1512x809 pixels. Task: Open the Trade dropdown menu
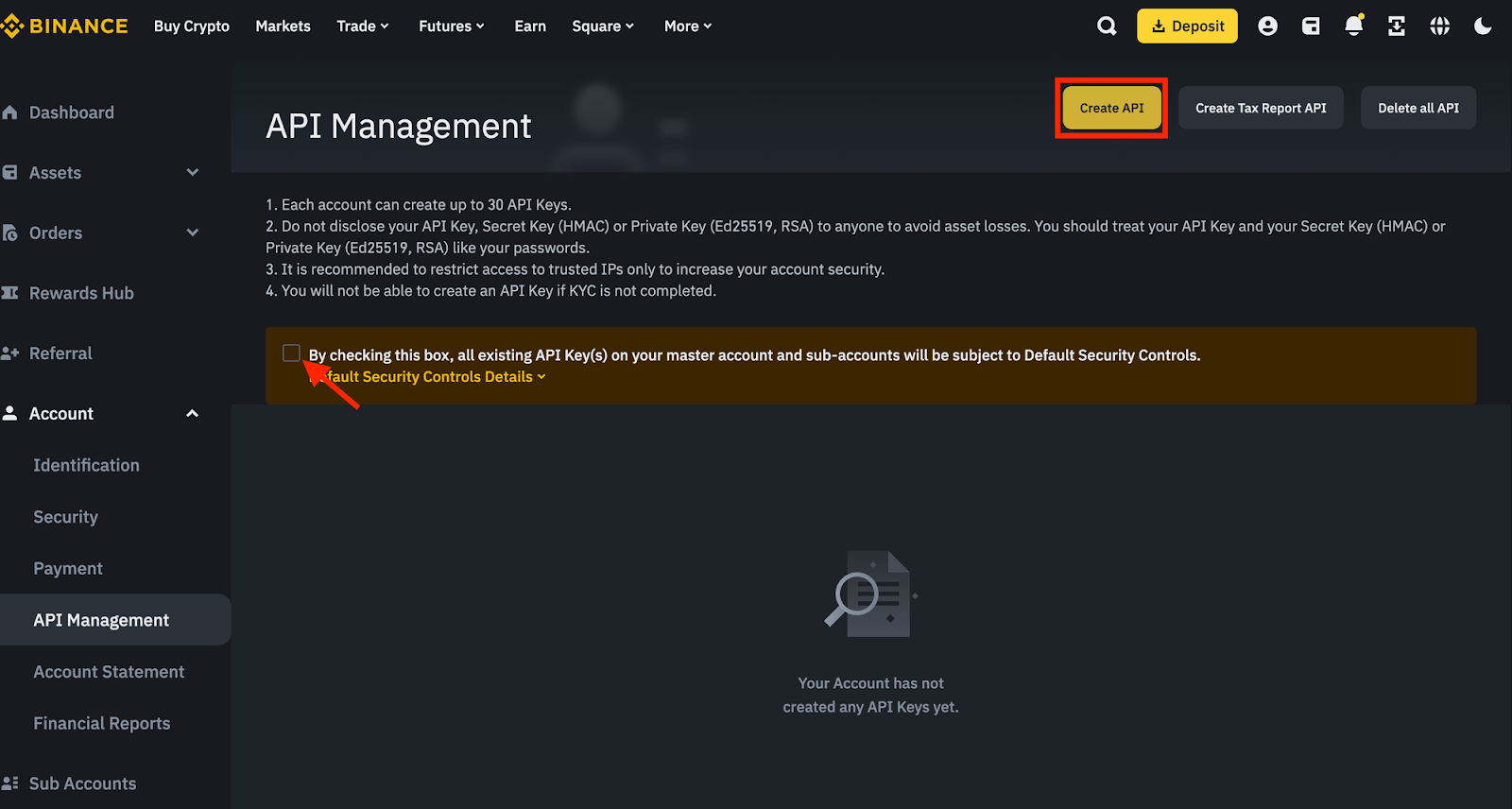(x=363, y=26)
